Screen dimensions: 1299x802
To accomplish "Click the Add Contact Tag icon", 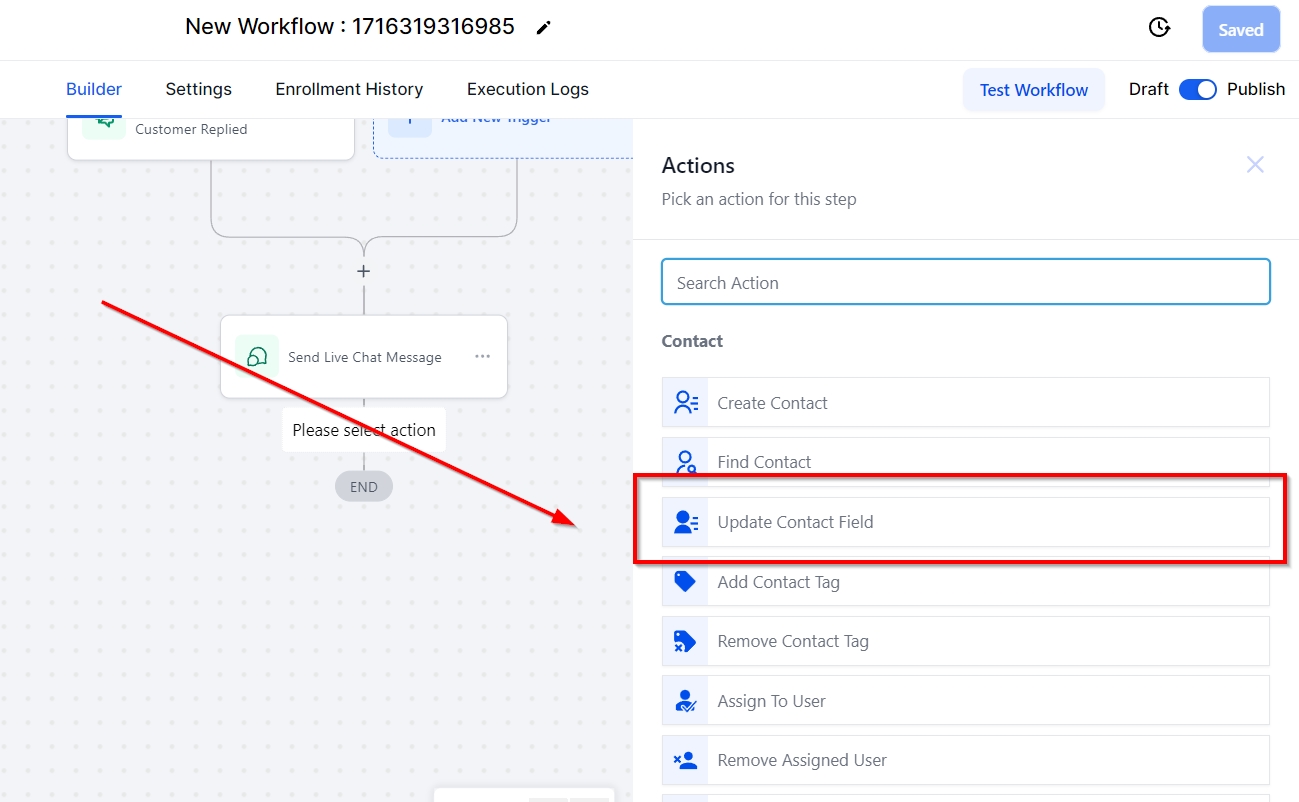I will 685,581.
